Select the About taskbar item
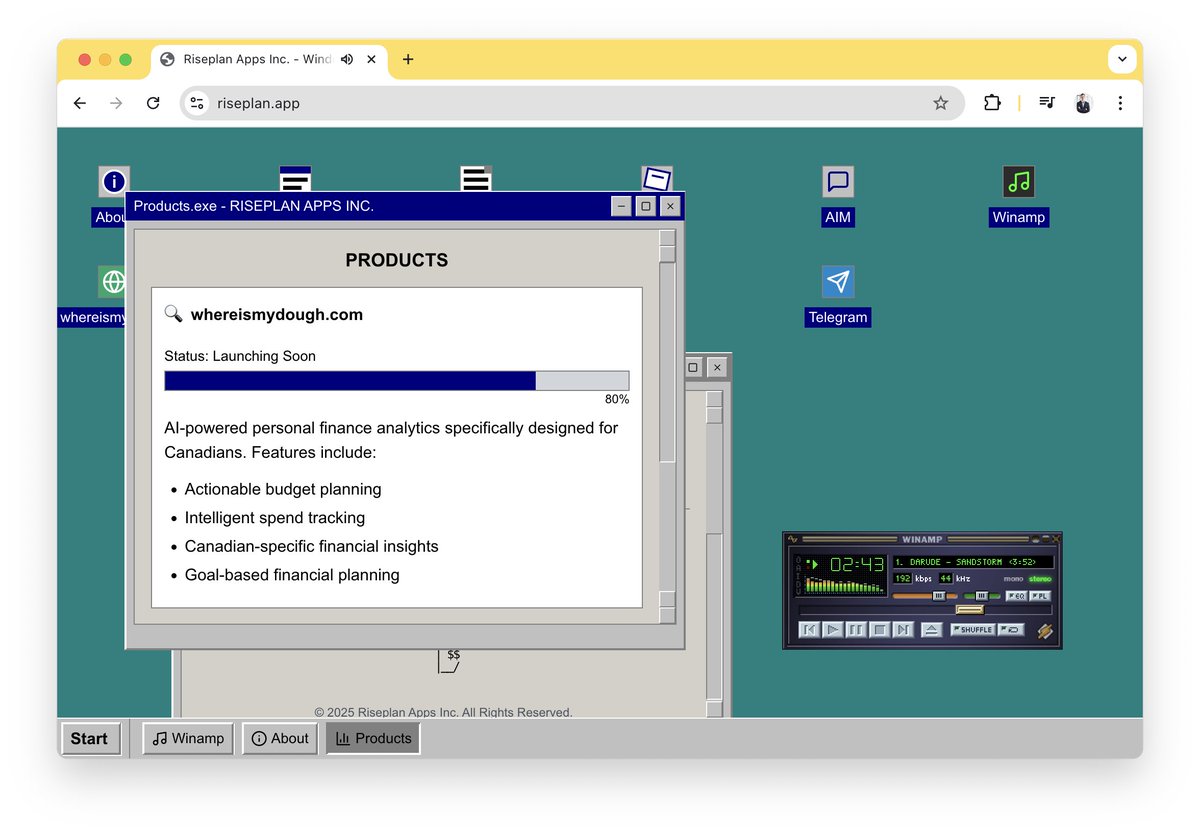The image size is (1200, 834). pyautogui.click(x=280, y=738)
